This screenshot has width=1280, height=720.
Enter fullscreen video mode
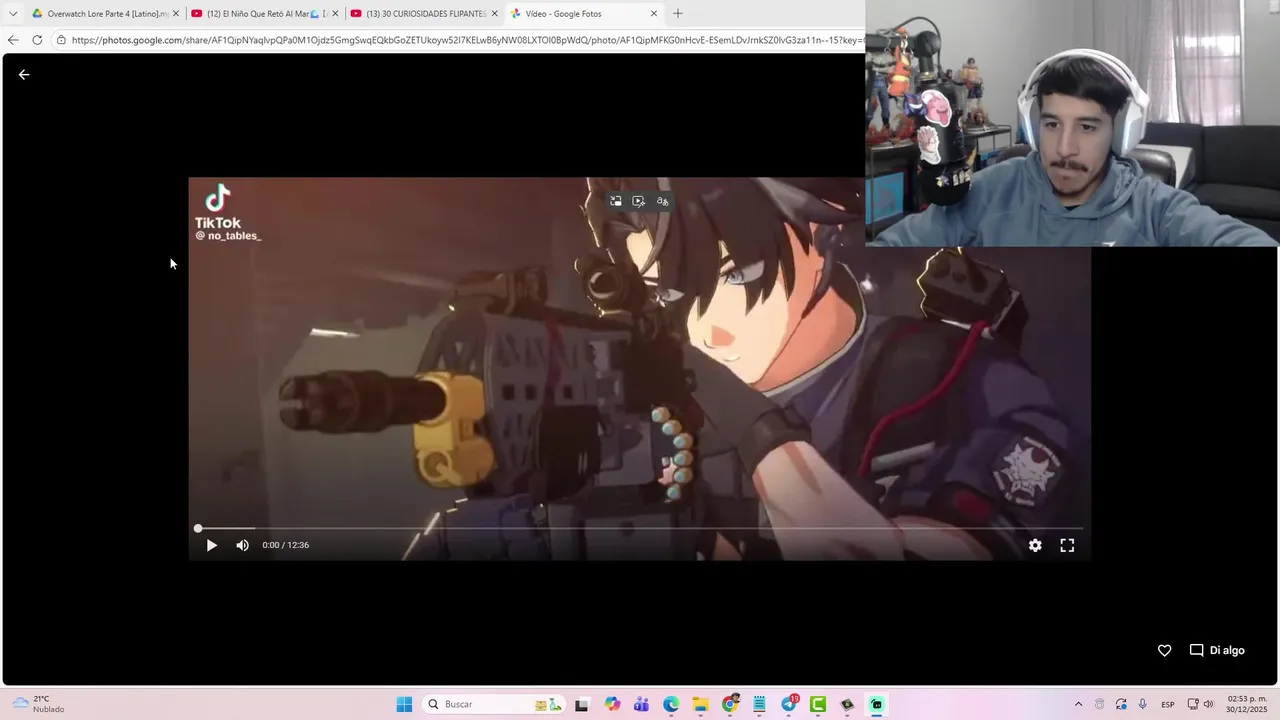coord(1067,545)
